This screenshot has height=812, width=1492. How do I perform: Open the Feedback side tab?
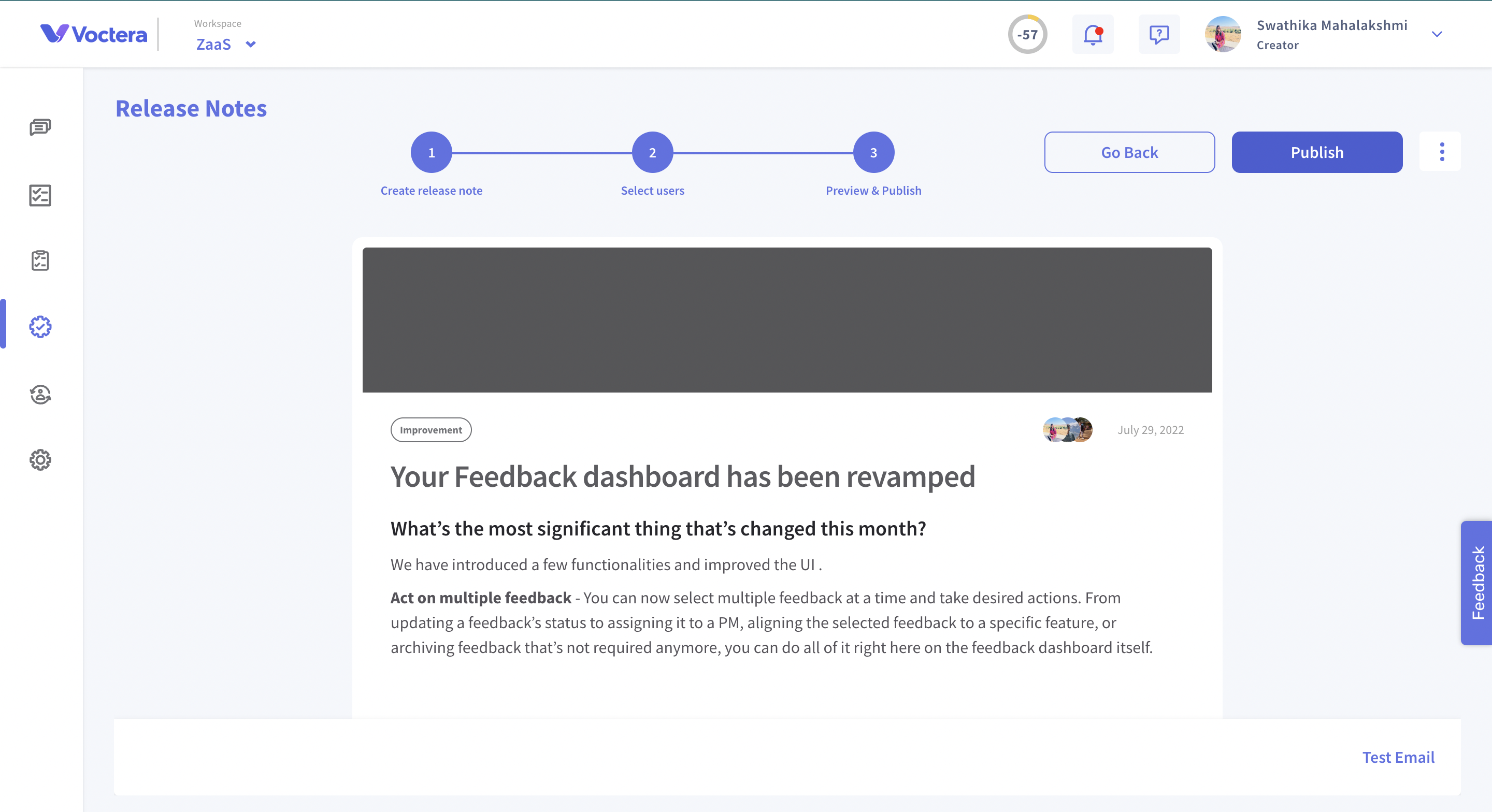(x=1476, y=583)
